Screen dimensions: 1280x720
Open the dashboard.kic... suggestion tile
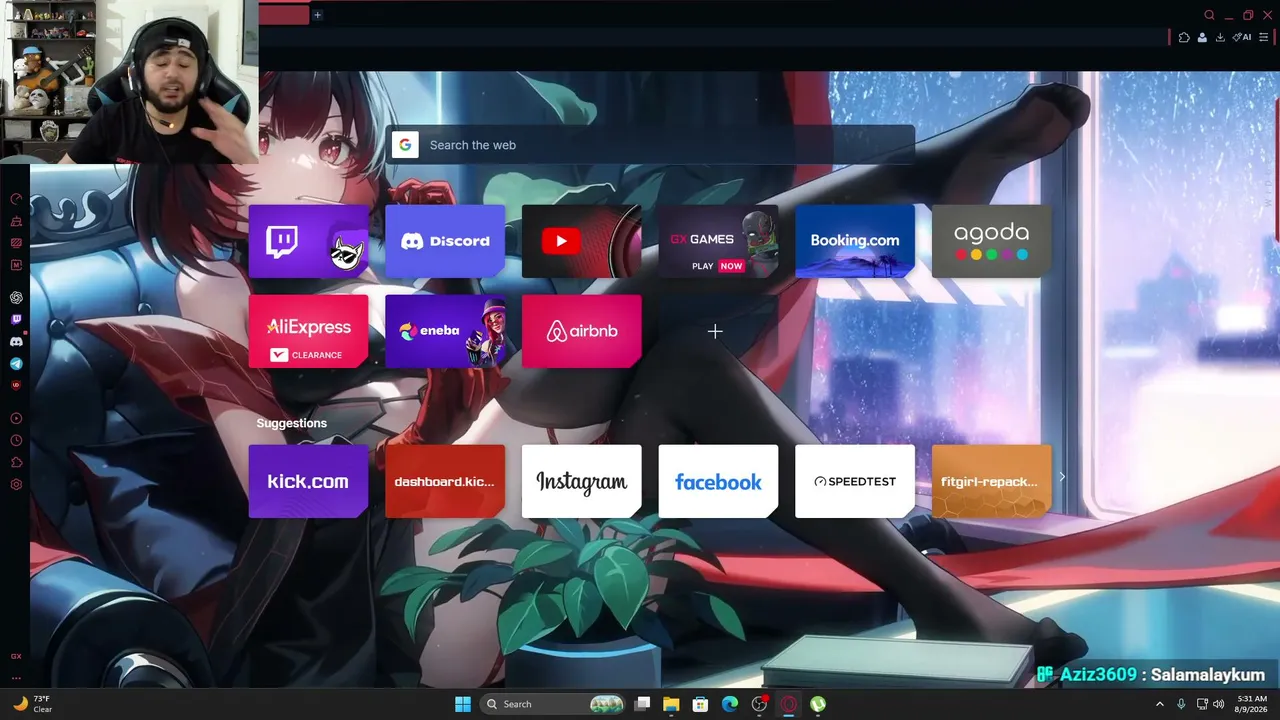point(445,481)
